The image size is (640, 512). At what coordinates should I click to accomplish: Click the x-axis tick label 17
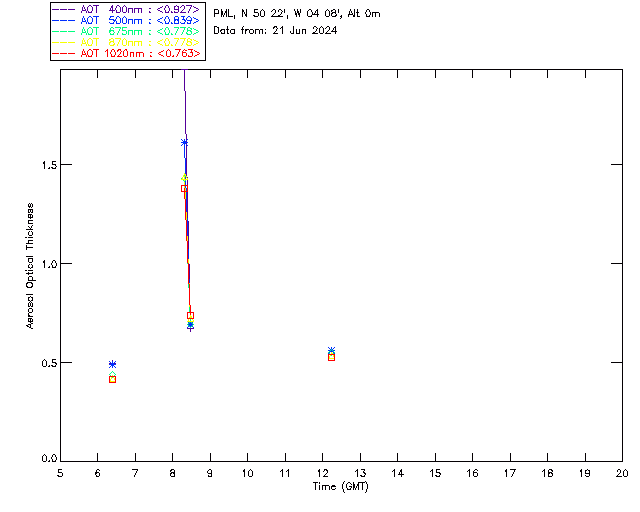510,473
